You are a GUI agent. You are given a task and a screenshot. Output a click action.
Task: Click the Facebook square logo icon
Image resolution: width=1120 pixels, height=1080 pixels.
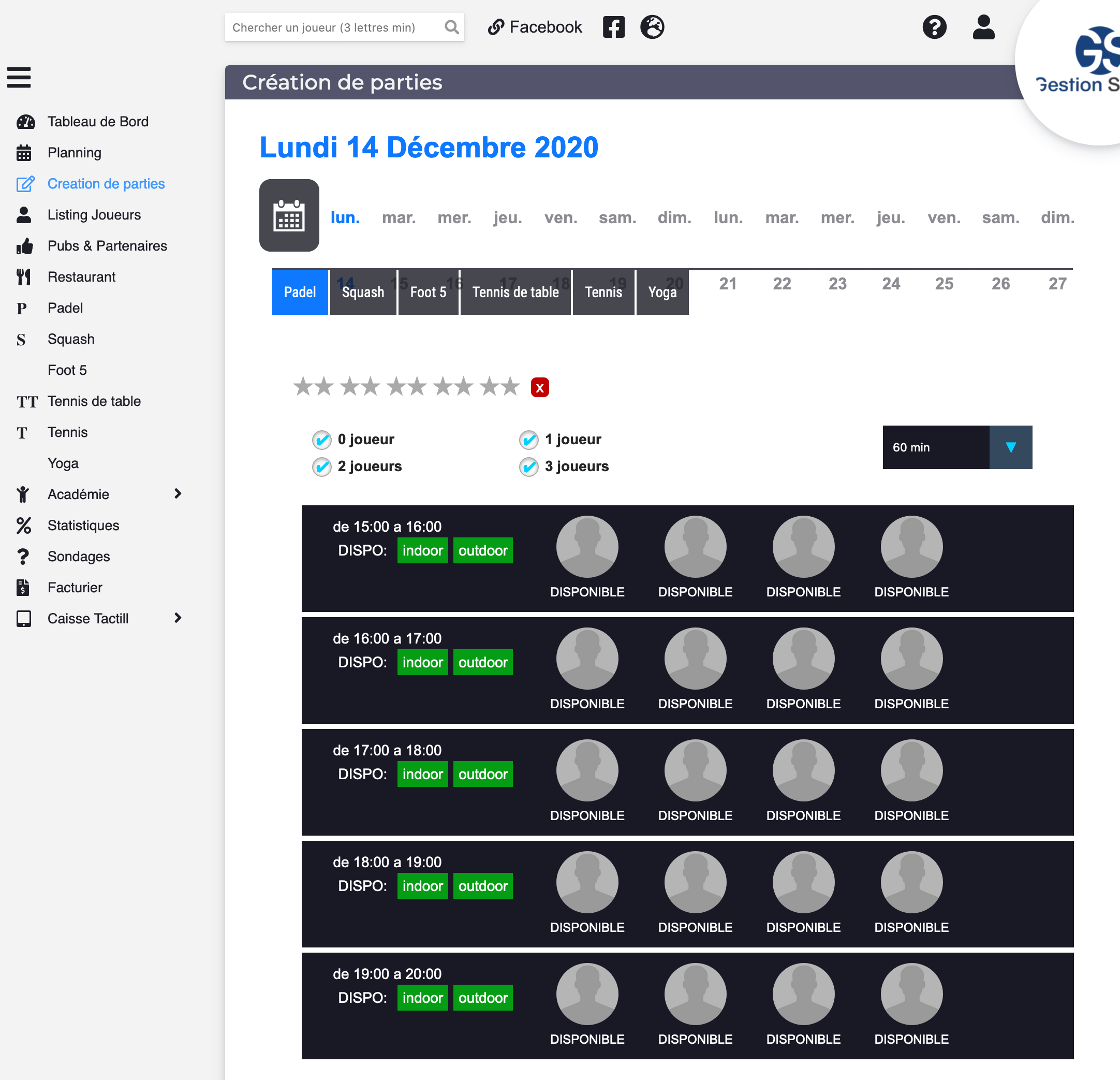pyautogui.click(x=614, y=27)
